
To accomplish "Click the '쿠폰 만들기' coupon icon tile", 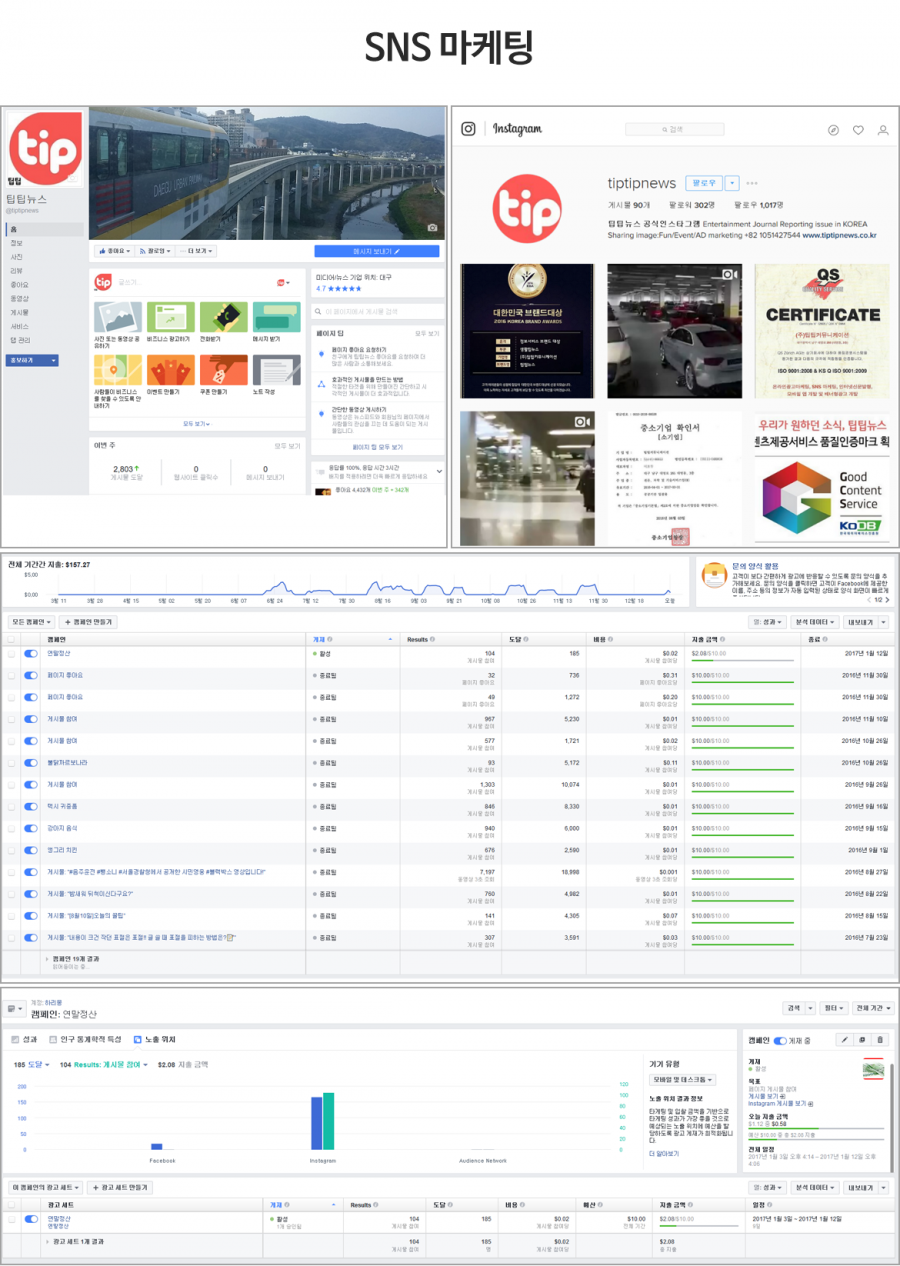I will click(x=223, y=370).
